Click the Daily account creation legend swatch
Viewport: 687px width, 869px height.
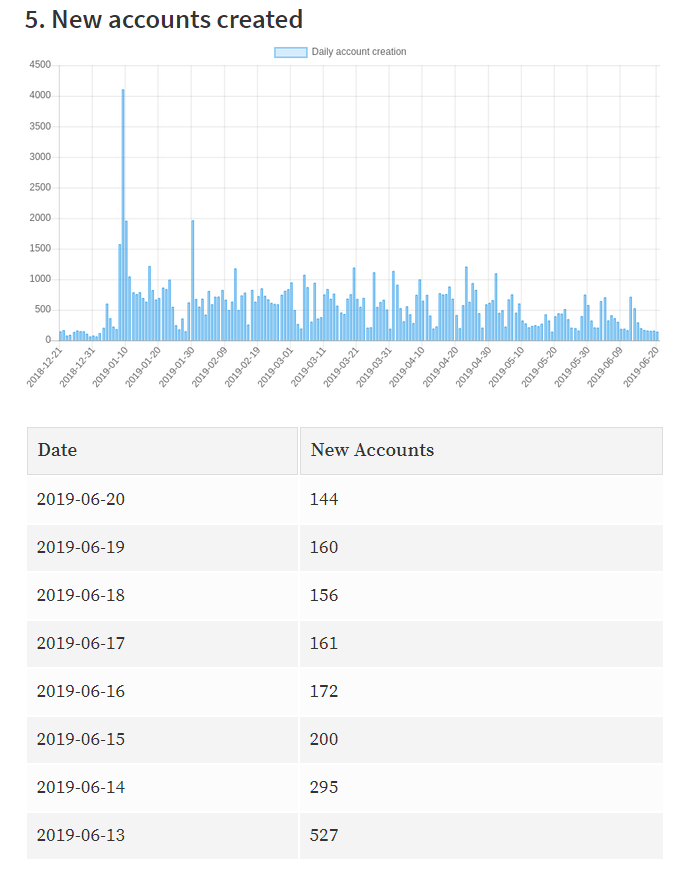[x=290, y=52]
